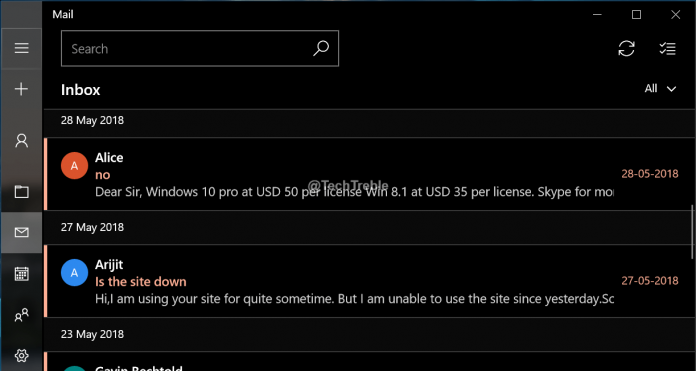Click Arijit's blue avatar circle
The width and height of the screenshot is (696, 371).
(x=74, y=272)
